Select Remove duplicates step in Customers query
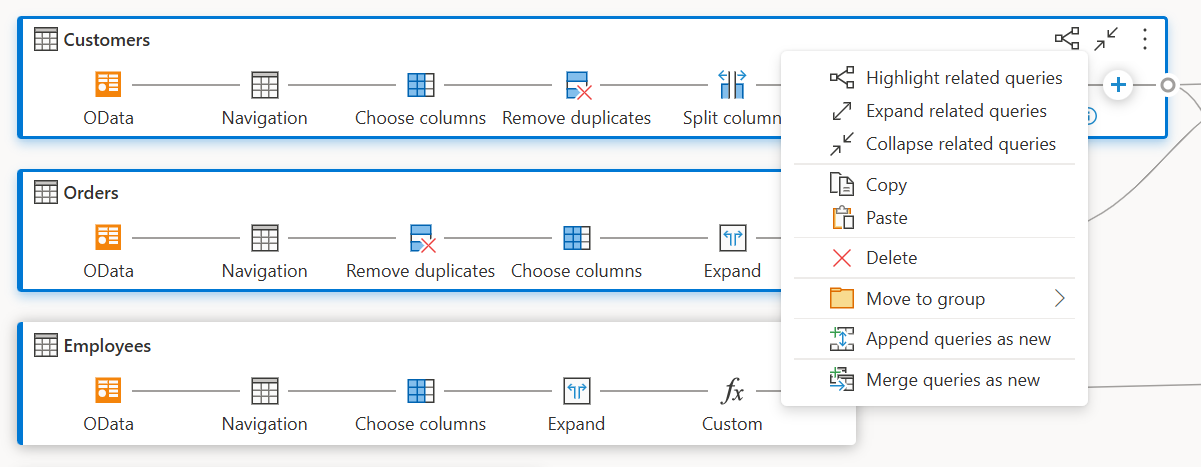 tap(577, 85)
